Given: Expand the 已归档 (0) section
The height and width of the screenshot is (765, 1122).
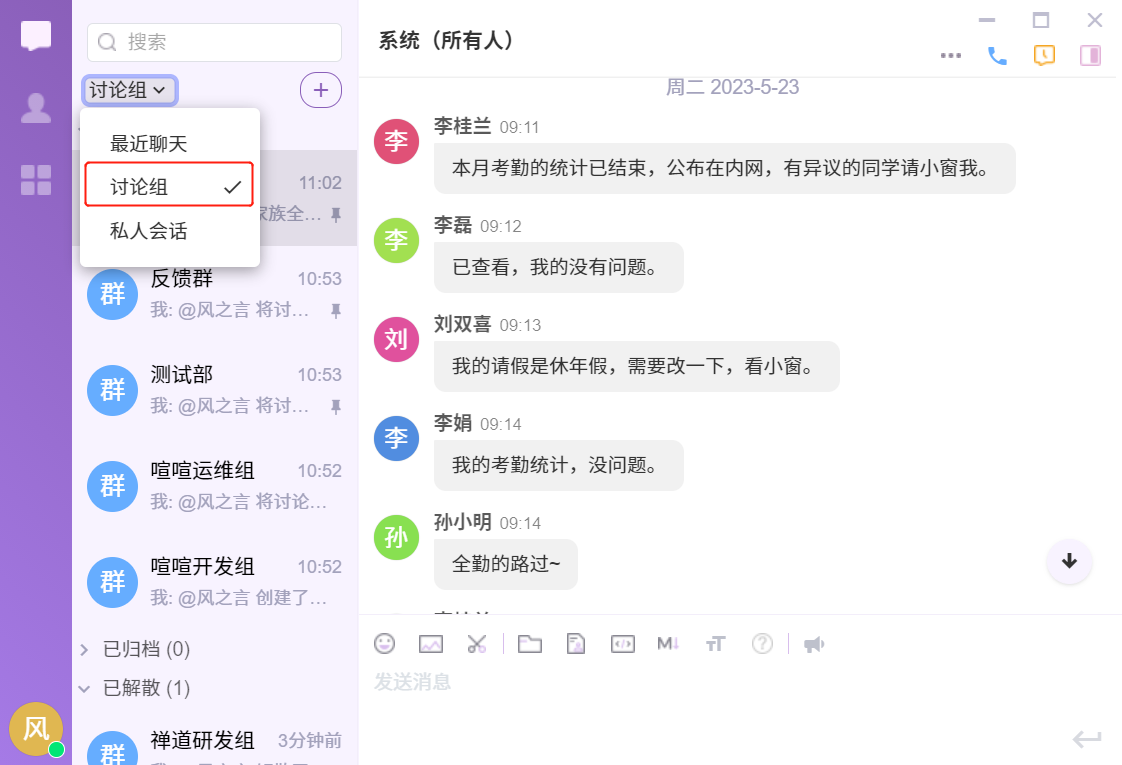Looking at the screenshot, I should (x=136, y=650).
